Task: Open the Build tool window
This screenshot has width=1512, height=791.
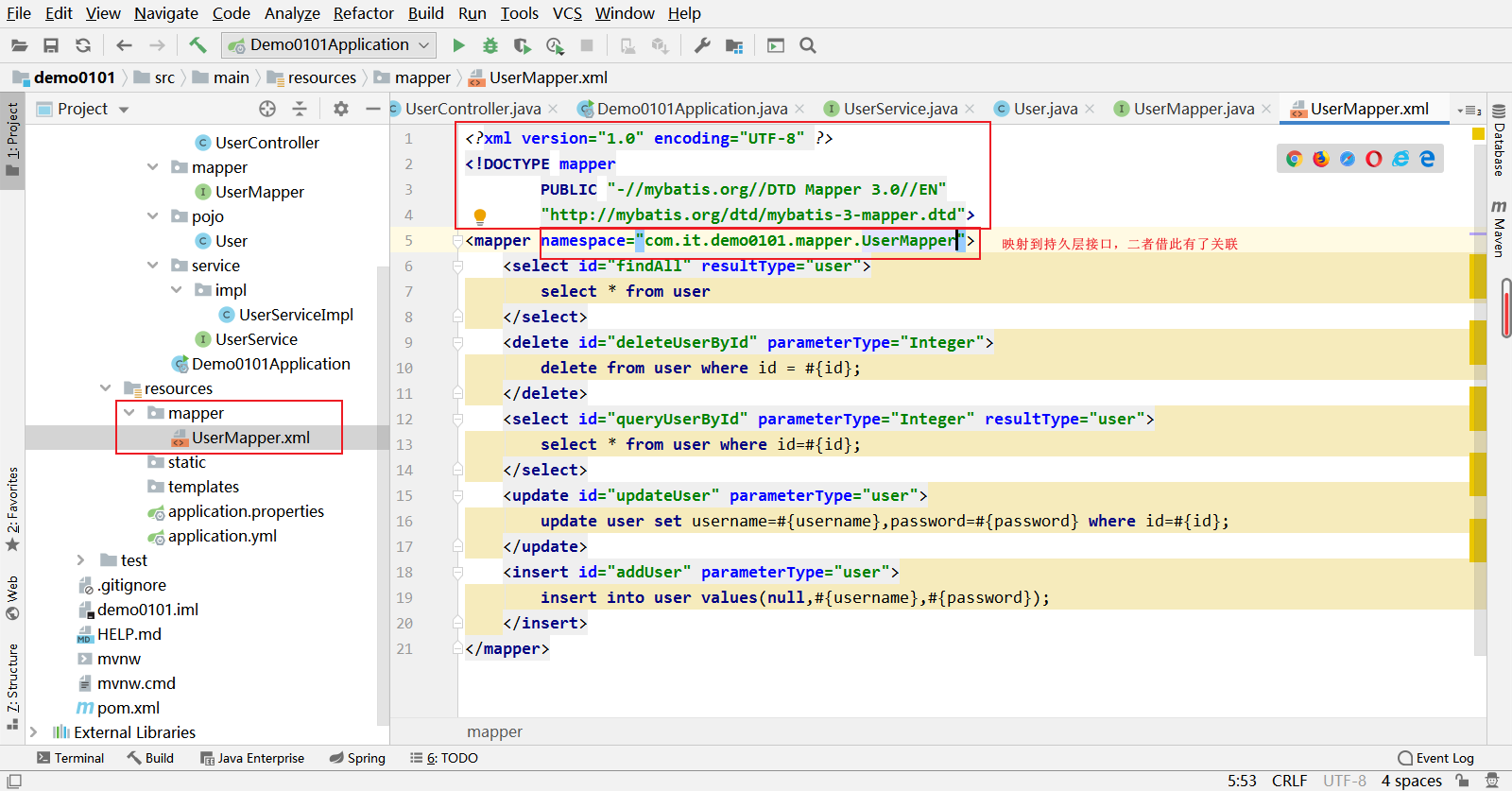Action: pos(150,758)
